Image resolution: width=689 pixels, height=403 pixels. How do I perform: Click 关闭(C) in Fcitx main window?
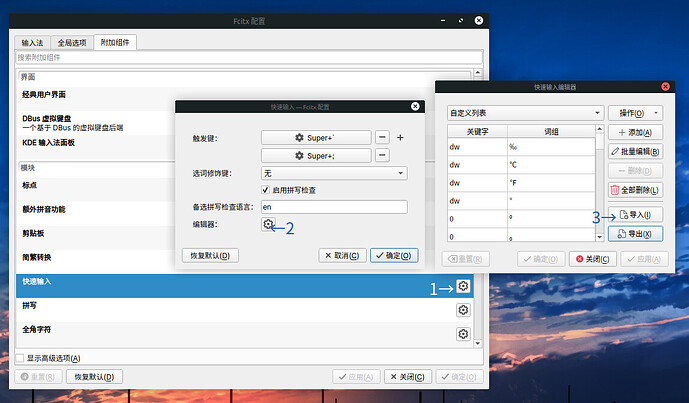click(x=408, y=377)
